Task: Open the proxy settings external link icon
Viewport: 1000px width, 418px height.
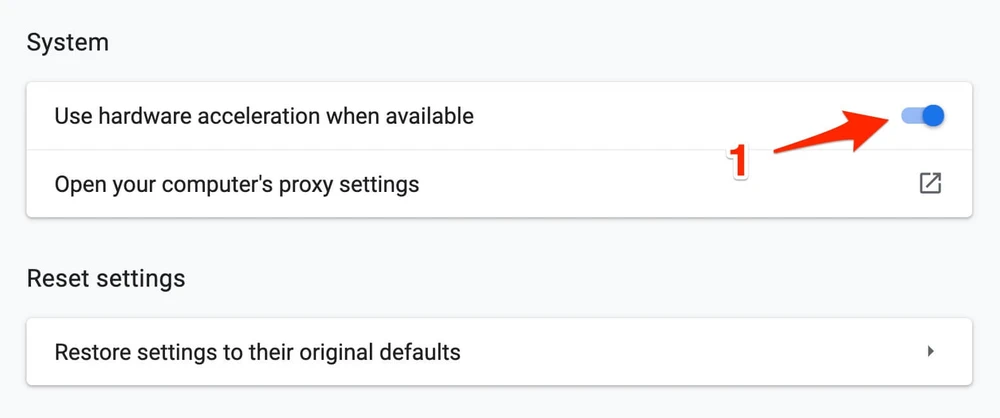Action: (930, 184)
